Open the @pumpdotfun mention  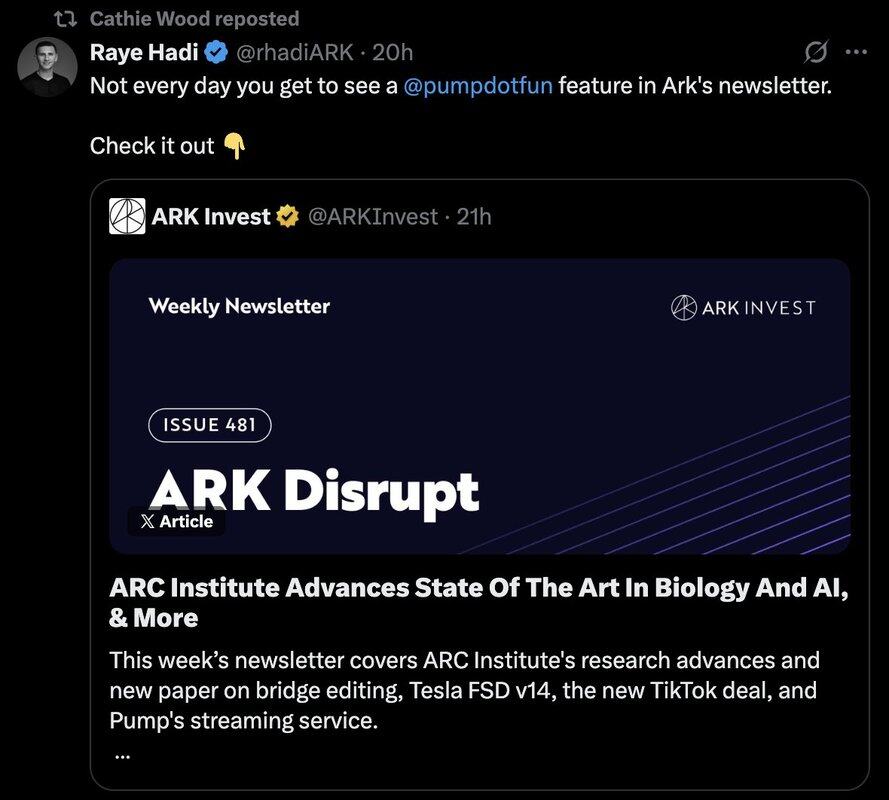pos(477,86)
